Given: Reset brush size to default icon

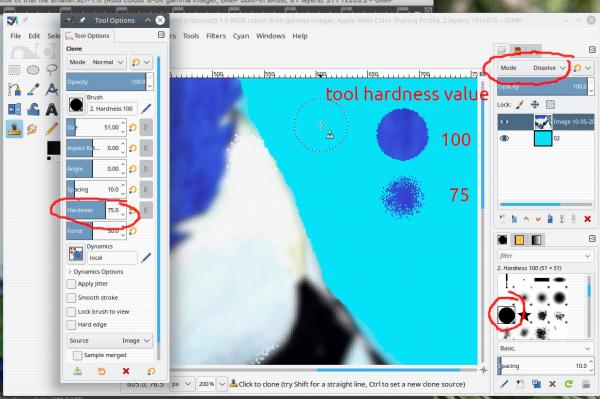Looking at the screenshot, I should 133,127.
